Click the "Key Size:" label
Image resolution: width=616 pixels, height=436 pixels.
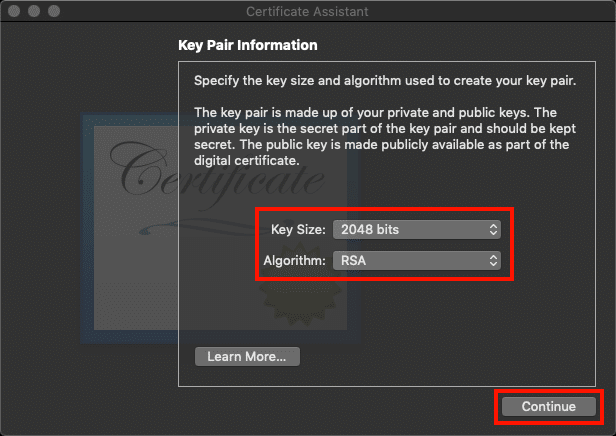(298, 229)
